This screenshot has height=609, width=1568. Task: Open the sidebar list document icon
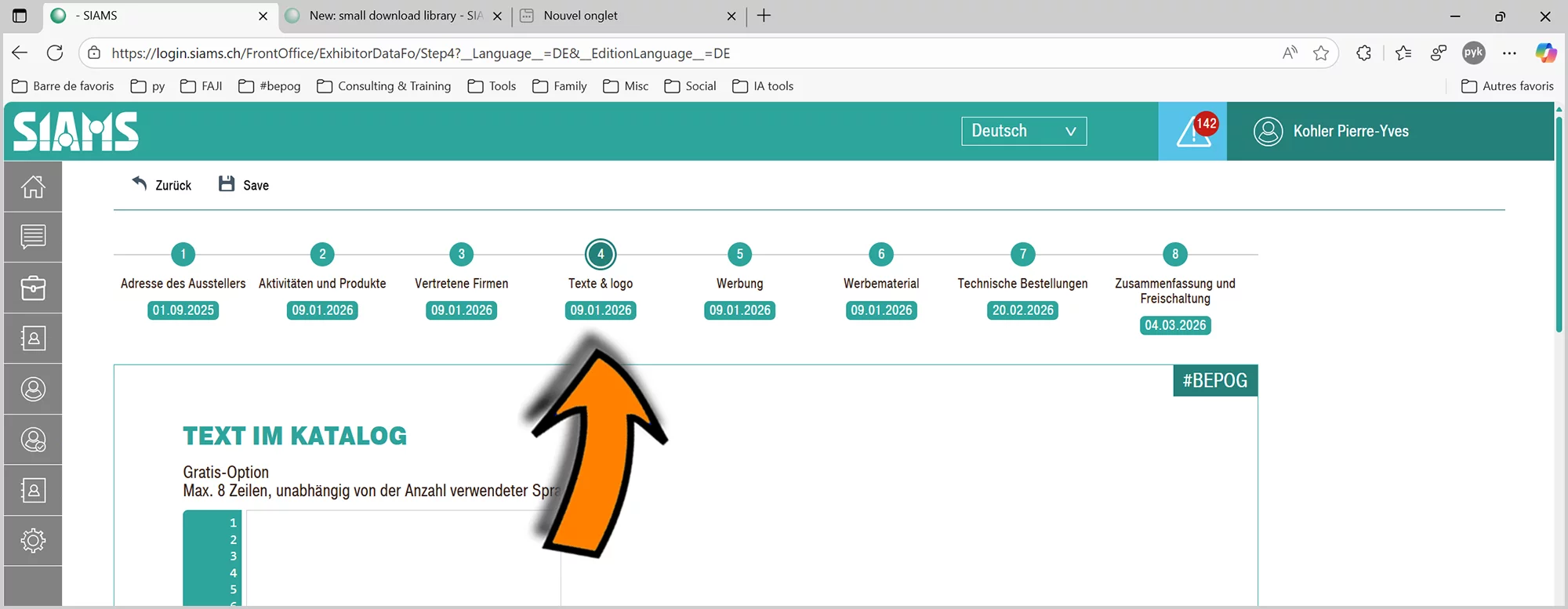coord(33,236)
